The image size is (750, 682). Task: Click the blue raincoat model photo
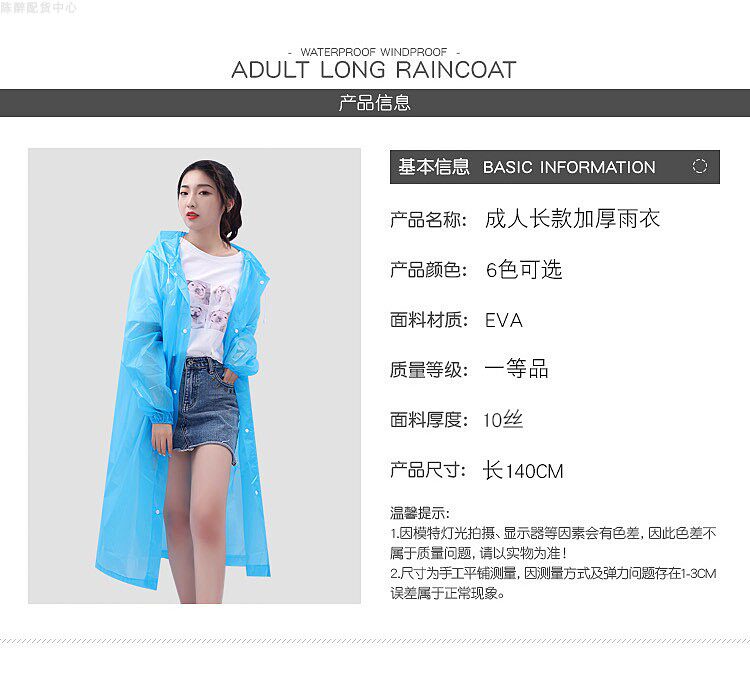194,375
